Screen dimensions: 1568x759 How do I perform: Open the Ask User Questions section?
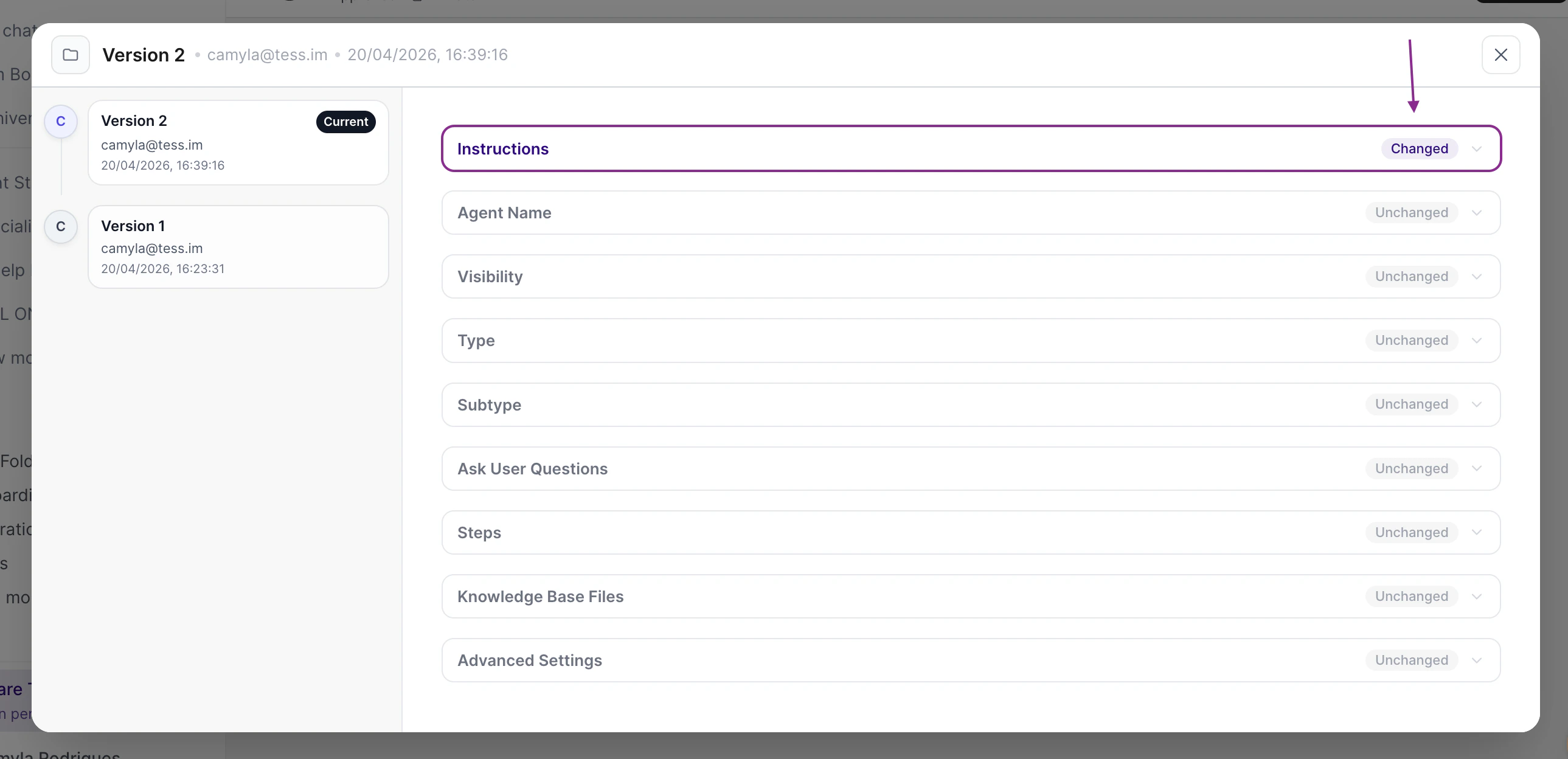(x=970, y=469)
